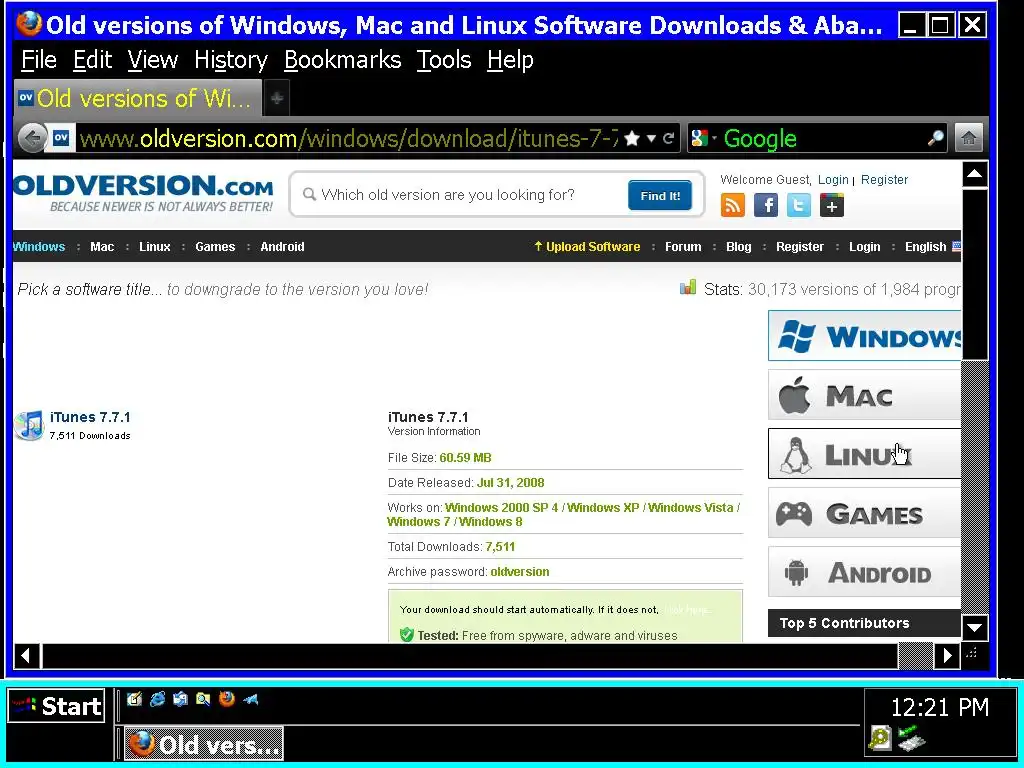Open Linux in the dark navigation bar
The image size is (1024, 768).
[155, 246]
